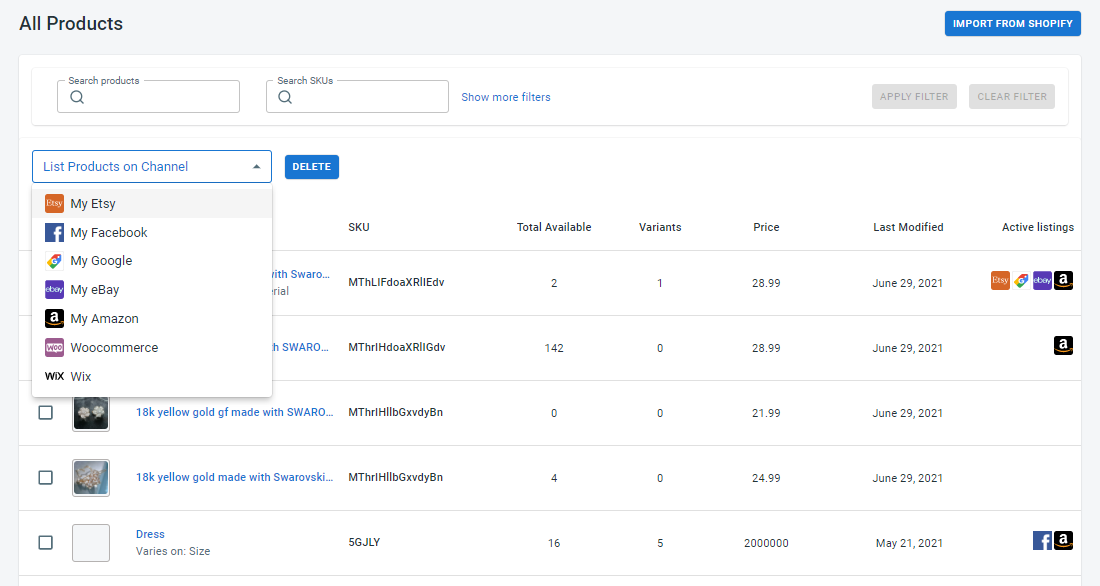Click the SKU column header
Image resolution: width=1100 pixels, height=586 pixels.
point(358,227)
